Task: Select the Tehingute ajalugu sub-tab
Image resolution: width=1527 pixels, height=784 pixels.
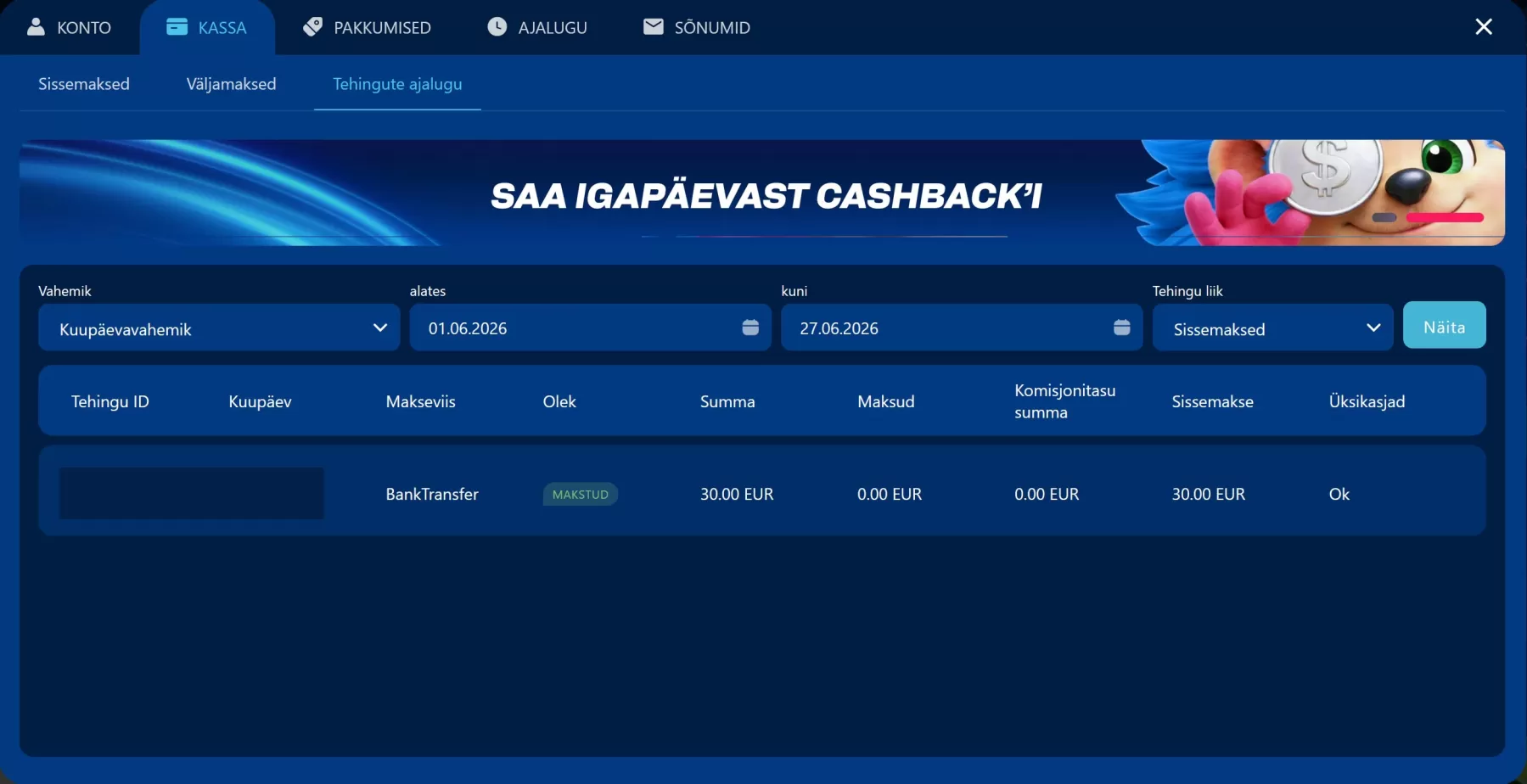Action: 397,84
